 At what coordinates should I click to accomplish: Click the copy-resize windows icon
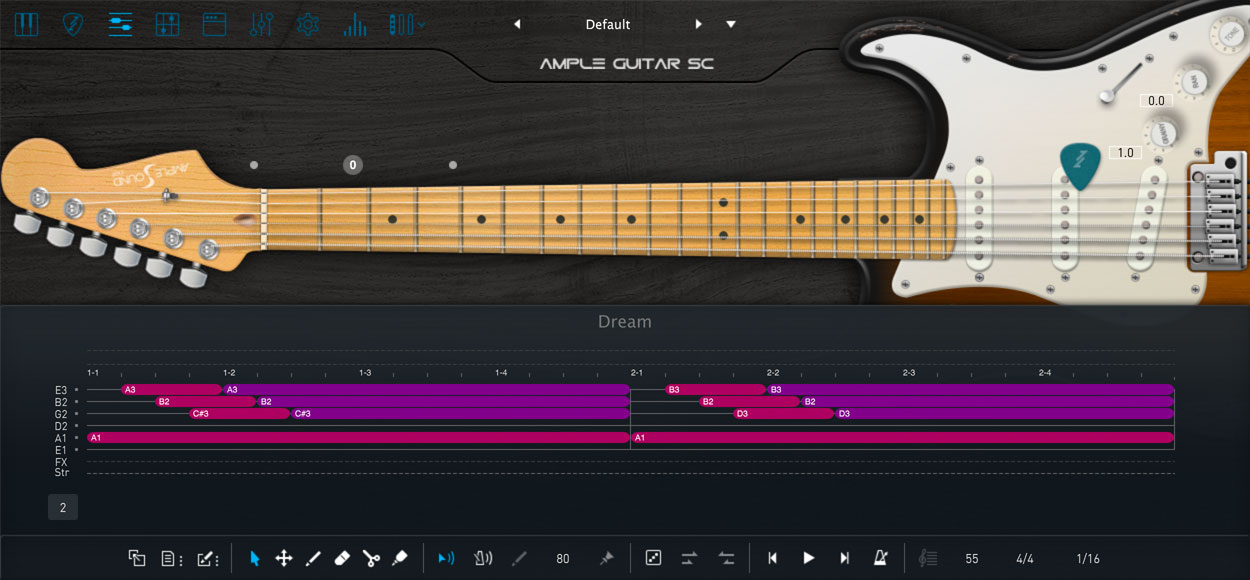[137, 558]
